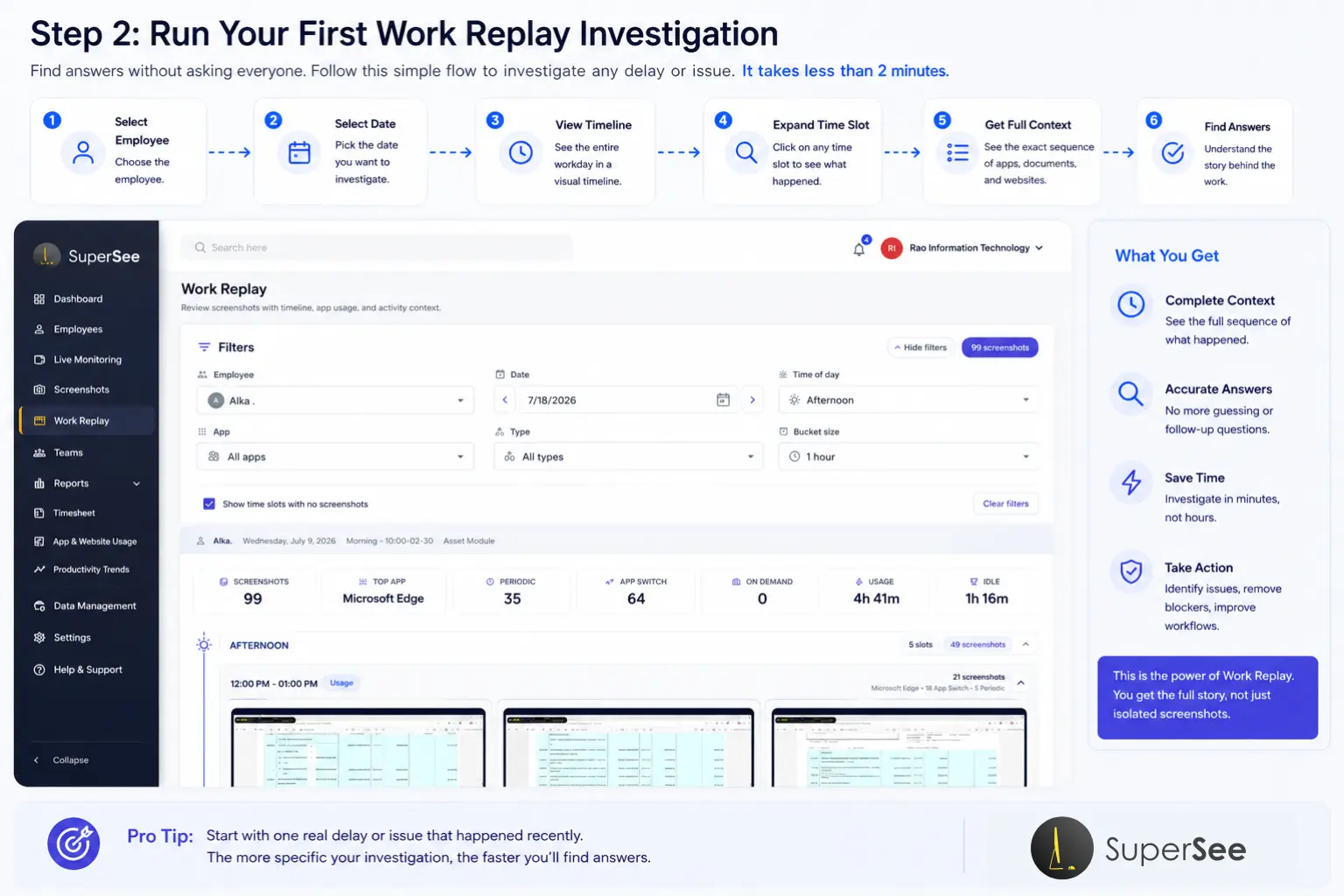
Task: Open the All types dropdown
Action: tap(628, 457)
